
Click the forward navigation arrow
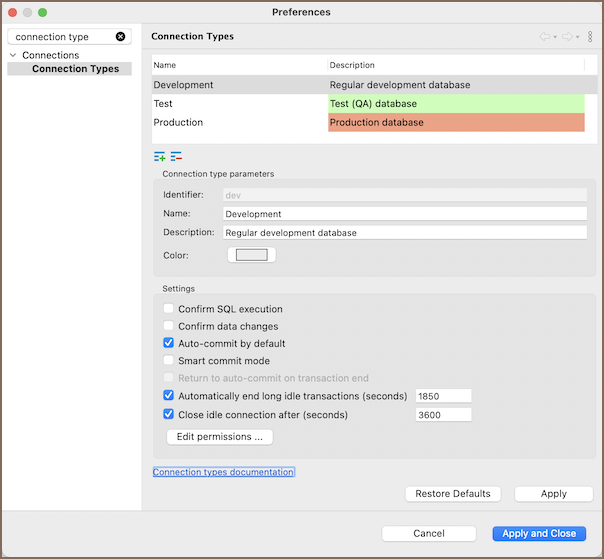(566, 37)
